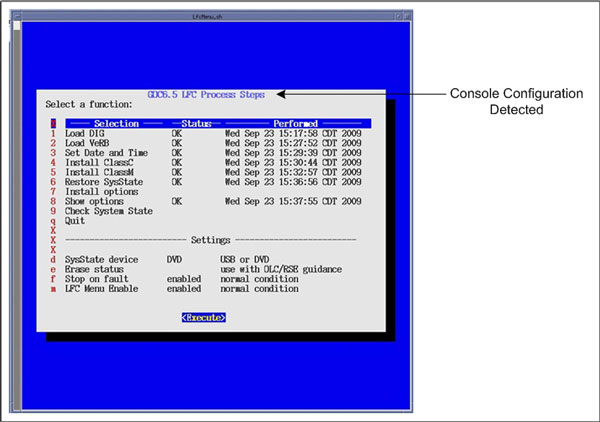Select Install ClassC step

coord(98,162)
